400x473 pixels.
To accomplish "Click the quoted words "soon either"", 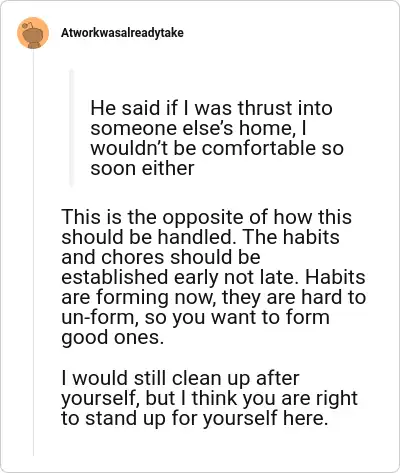I will (142, 168).
